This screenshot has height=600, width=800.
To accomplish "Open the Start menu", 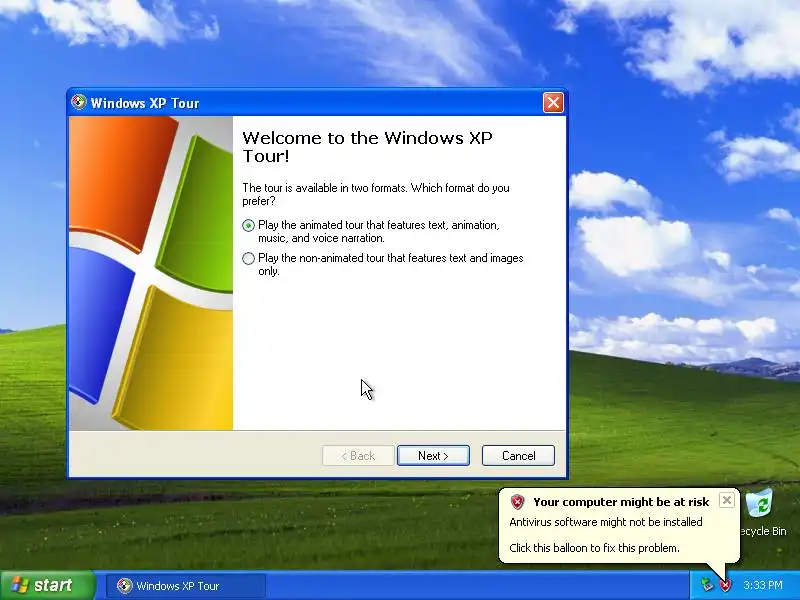I will (48, 585).
